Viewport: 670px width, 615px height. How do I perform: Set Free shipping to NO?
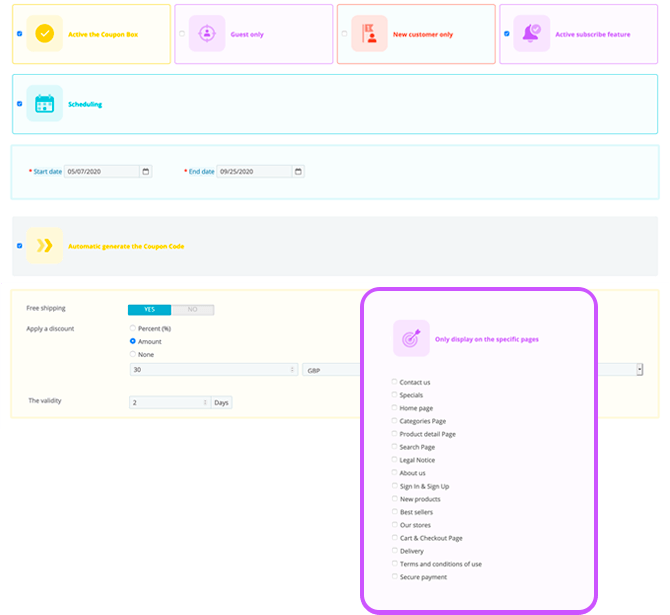click(x=193, y=309)
